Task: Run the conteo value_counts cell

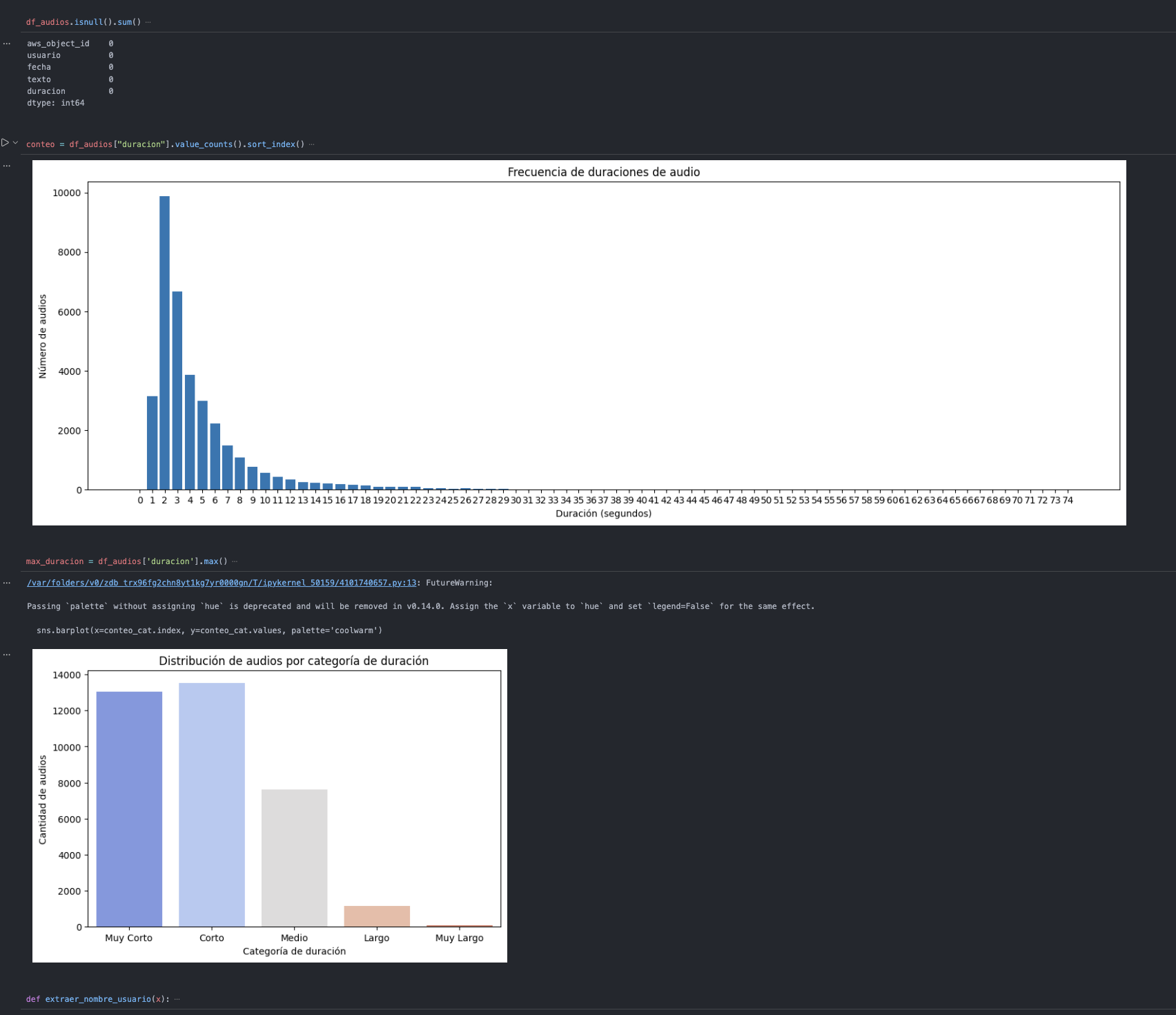Action: (x=5, y=143)
